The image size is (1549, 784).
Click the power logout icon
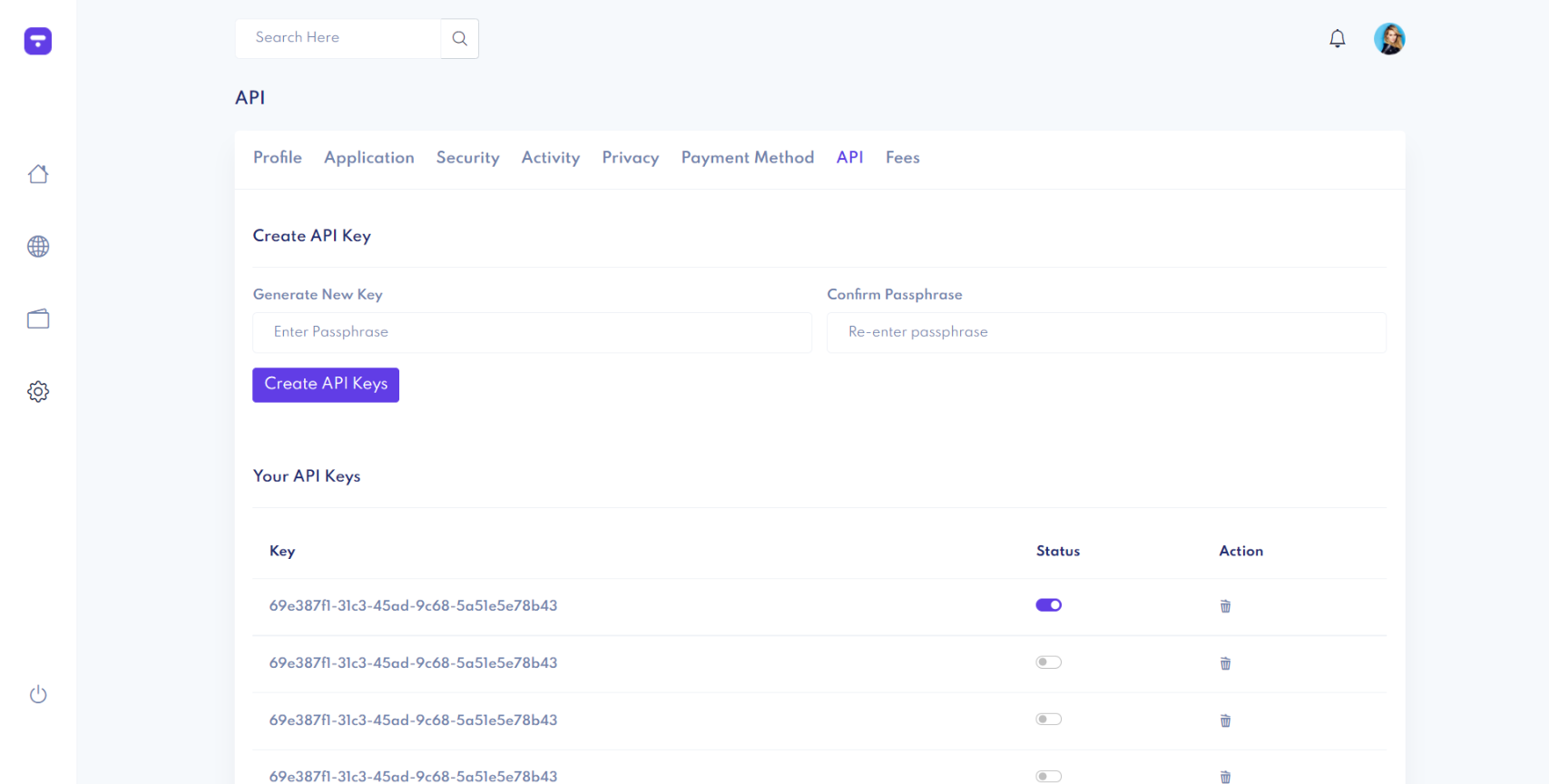pyautogui.click(x=38, y=695)
